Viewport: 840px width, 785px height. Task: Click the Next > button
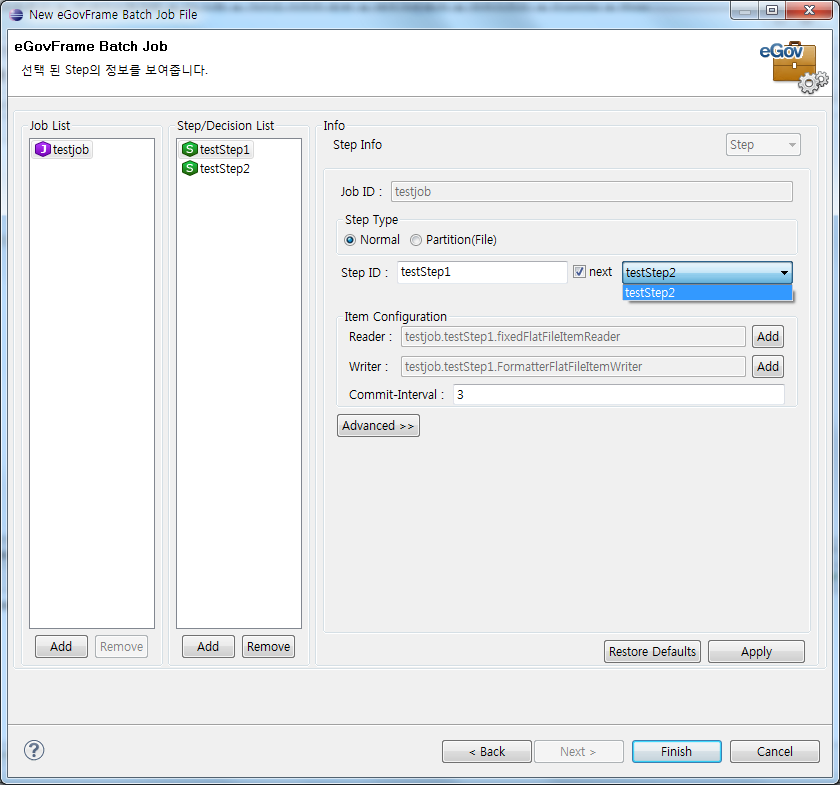pyautogui.click(x=579, y=751)
